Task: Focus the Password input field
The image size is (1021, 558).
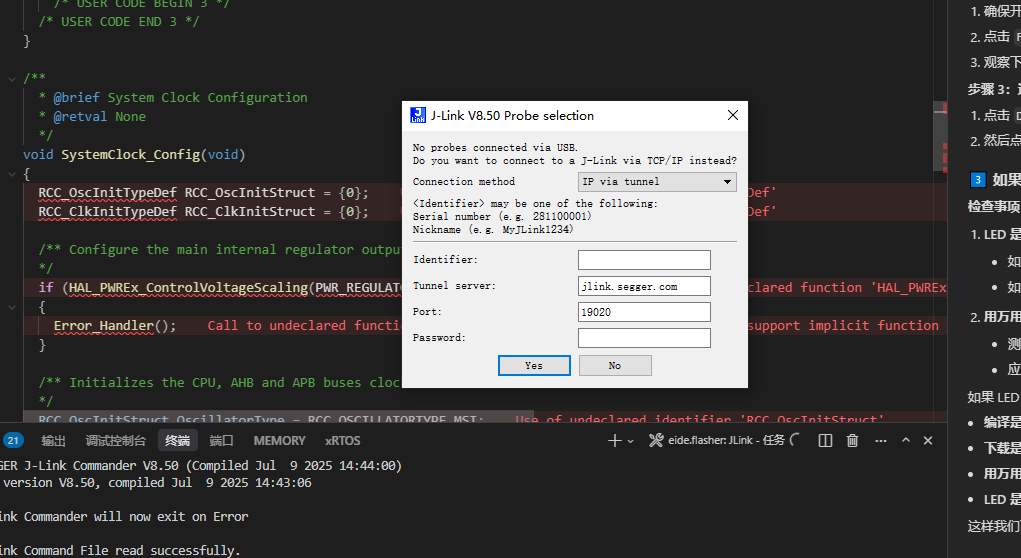Action: tap(644, 338)
